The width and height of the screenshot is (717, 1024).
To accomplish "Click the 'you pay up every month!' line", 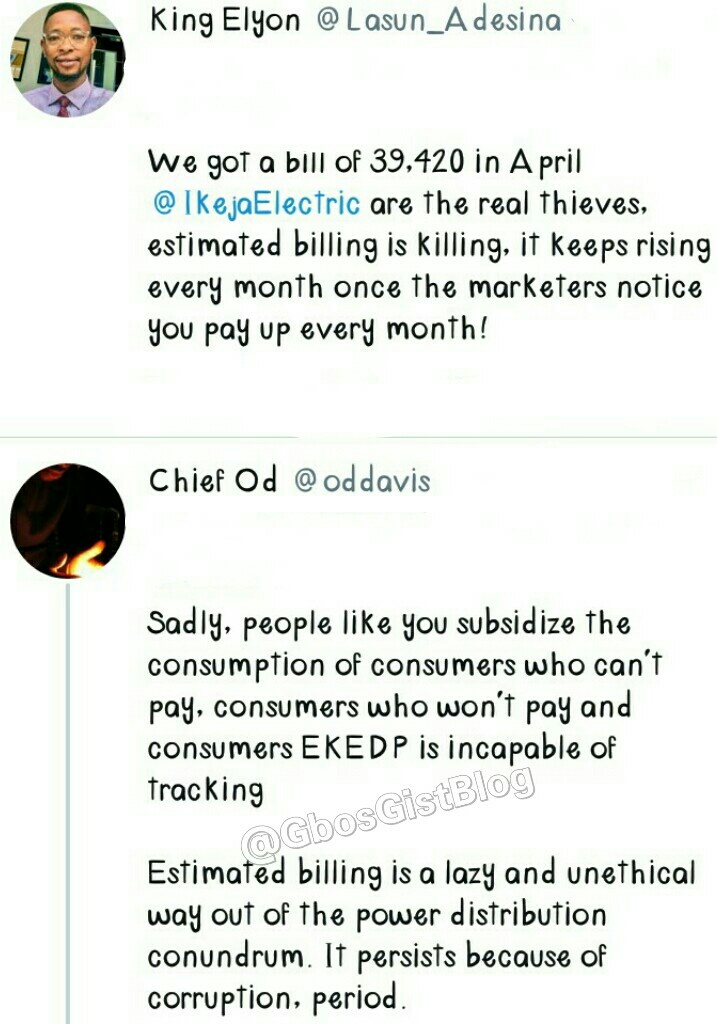I will tap(319, 329).
